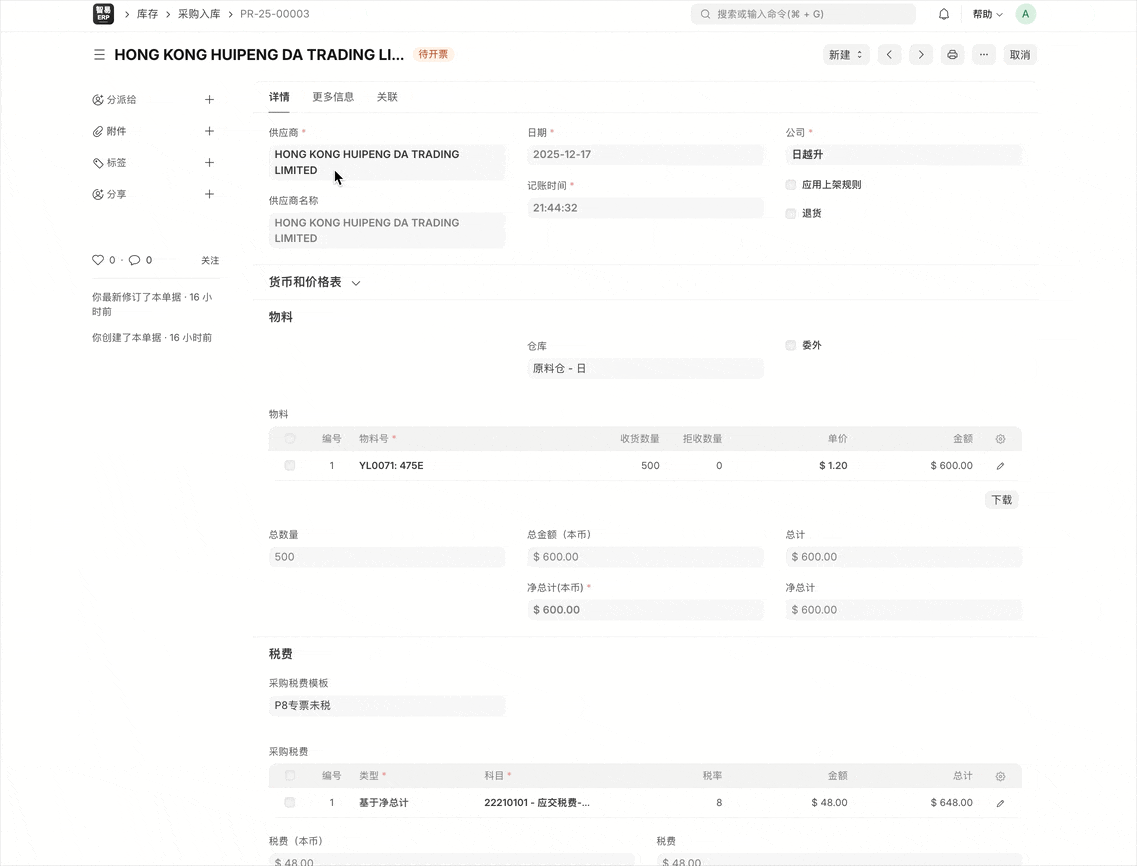Image resolution: width=1137 pixels, height=866 pixels.
Task: Click the heart like icon
Action: click(x=98, y=260)
